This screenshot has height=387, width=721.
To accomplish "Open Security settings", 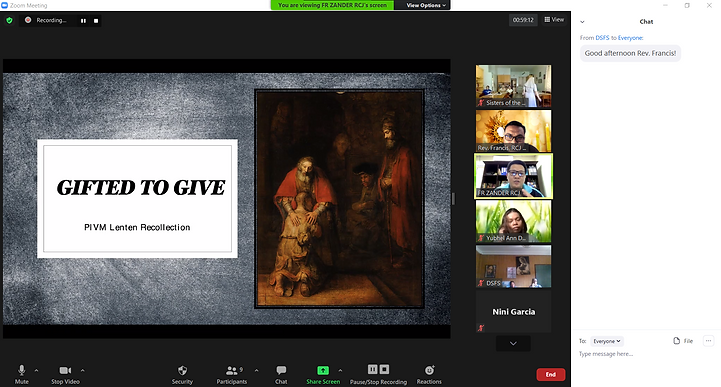I will pos(183,374).
